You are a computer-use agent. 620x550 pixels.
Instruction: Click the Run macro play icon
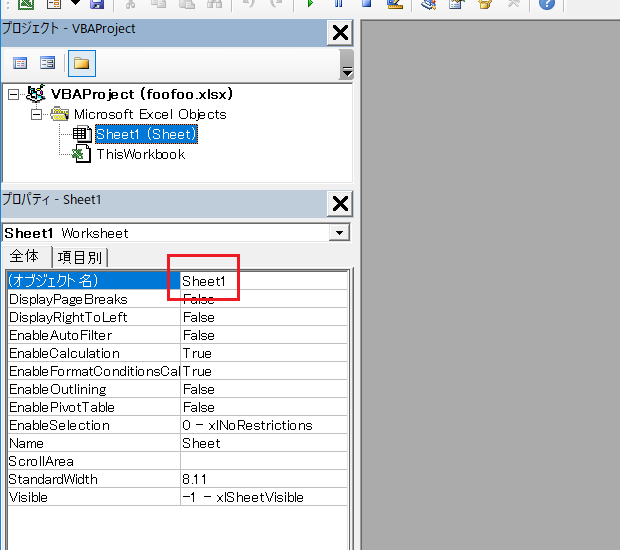(310, 5)
